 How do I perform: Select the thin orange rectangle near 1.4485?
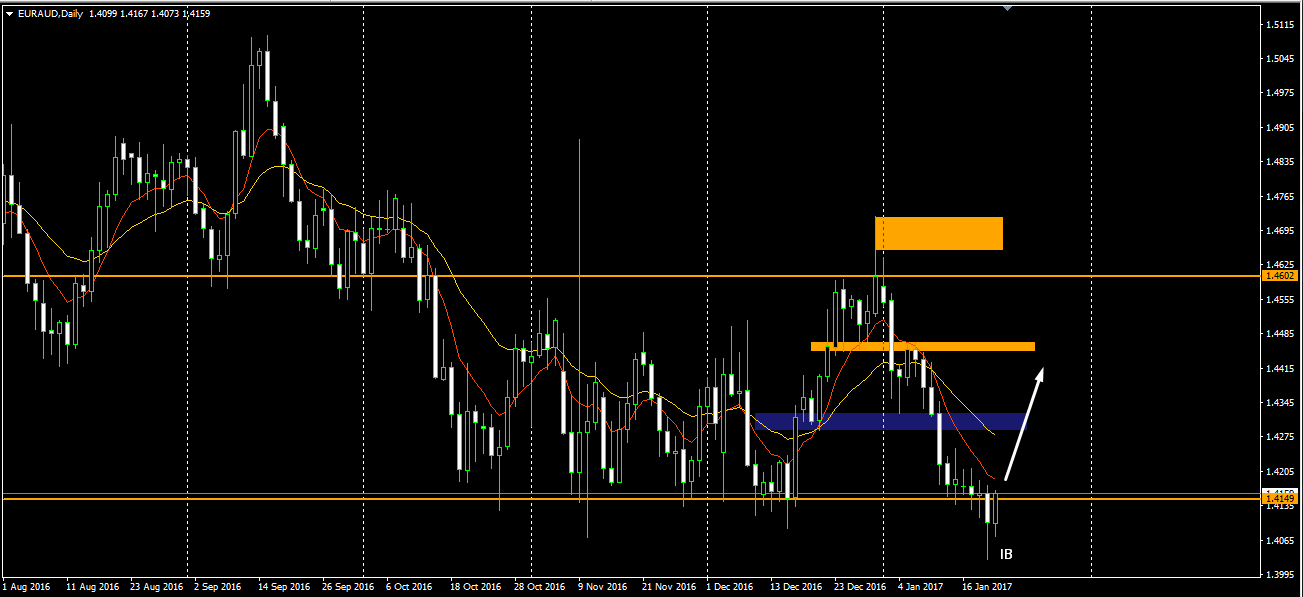pos(922,347)
